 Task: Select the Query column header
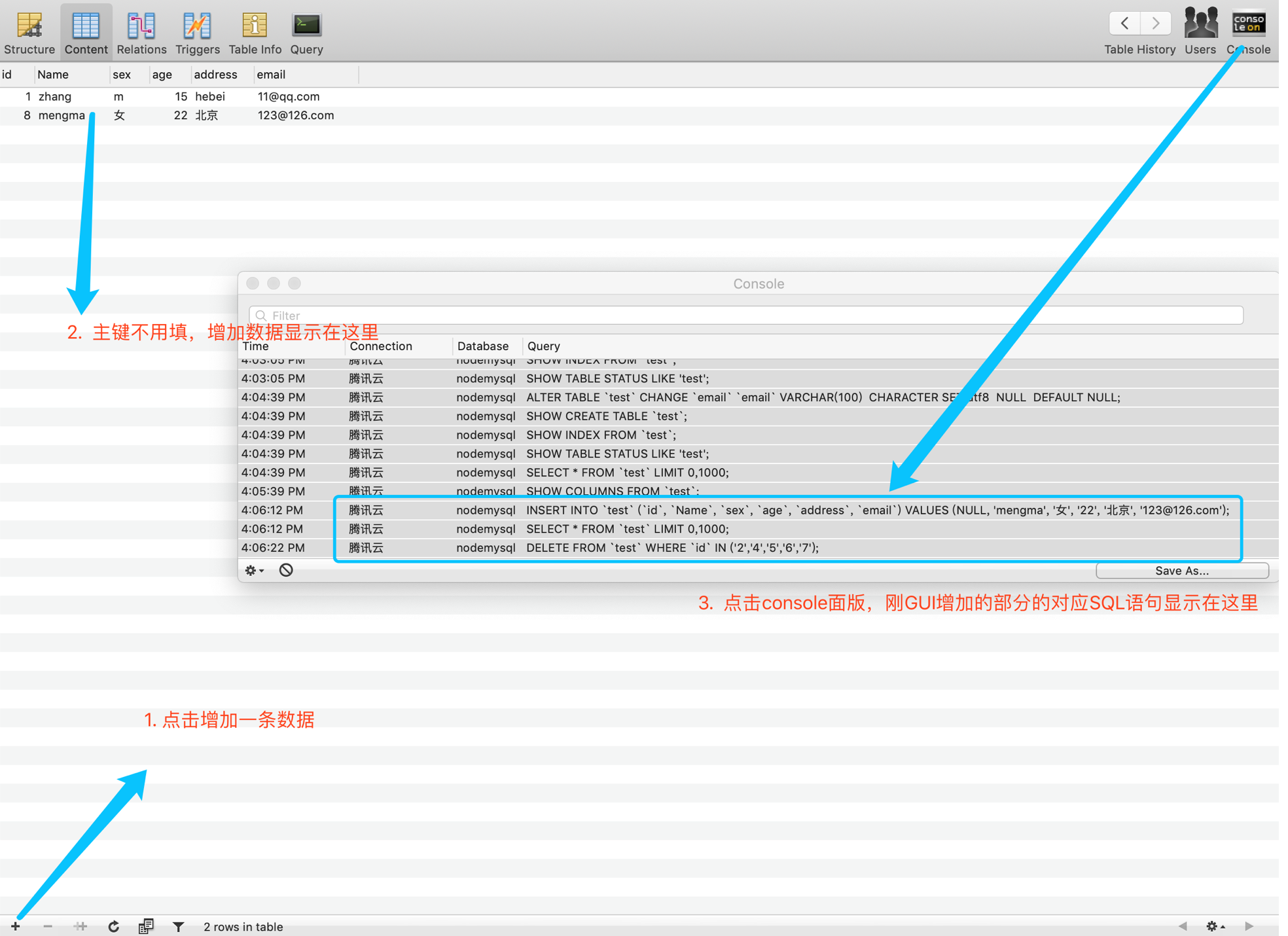(901, 346)
